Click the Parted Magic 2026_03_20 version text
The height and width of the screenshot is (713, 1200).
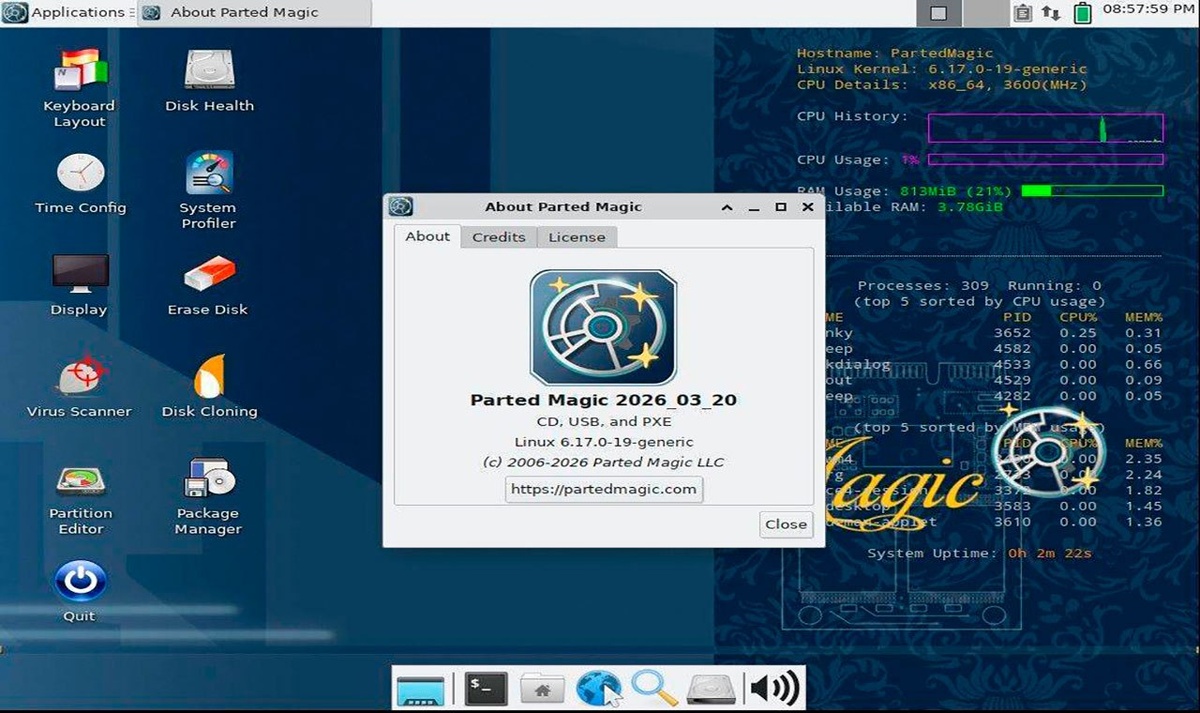(603, 400)
